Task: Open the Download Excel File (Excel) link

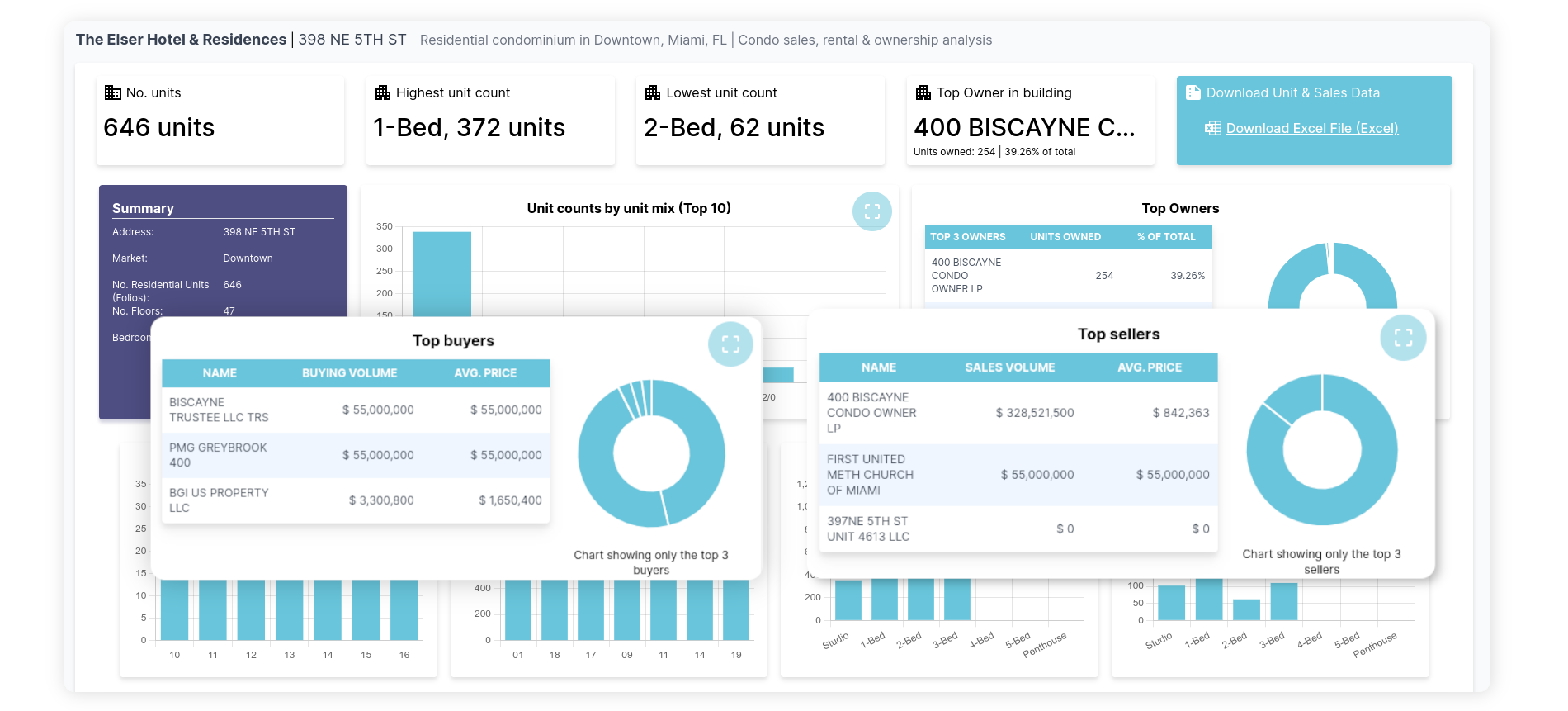Action: 1312,128
